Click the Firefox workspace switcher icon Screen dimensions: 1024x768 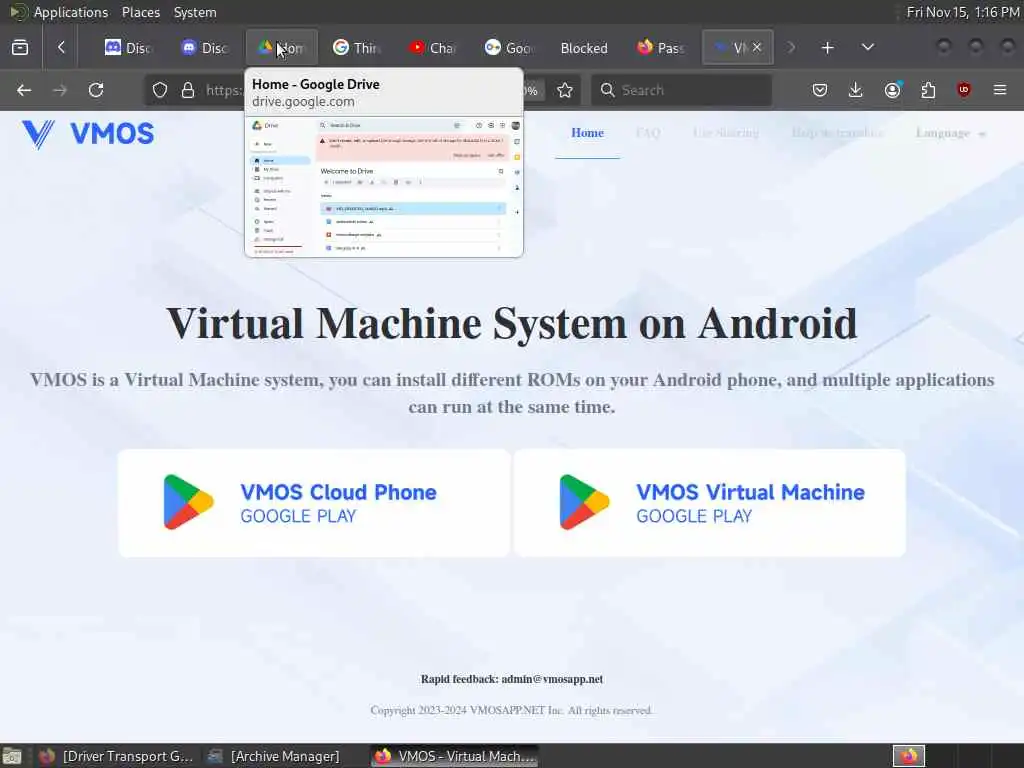[x=909, y=756]
